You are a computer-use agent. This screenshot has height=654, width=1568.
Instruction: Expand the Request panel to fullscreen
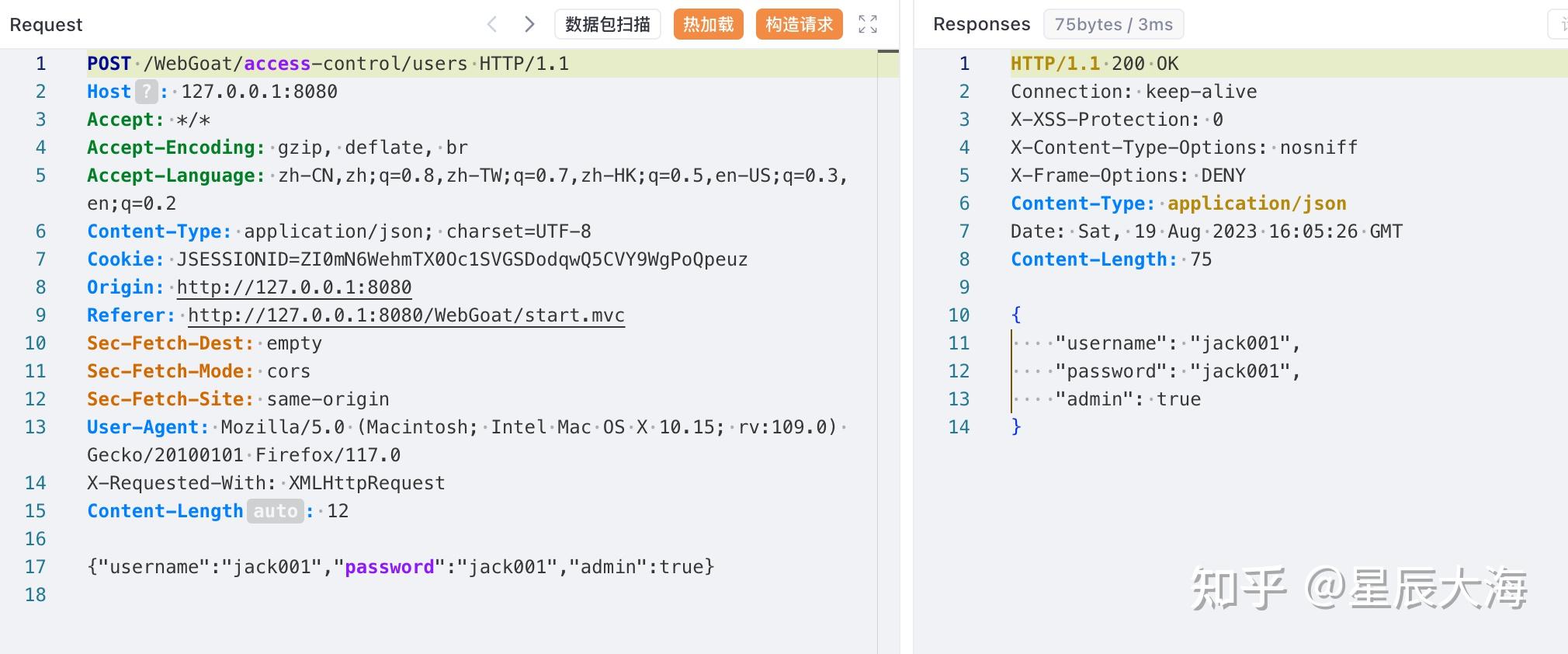(x=867, y=24)
